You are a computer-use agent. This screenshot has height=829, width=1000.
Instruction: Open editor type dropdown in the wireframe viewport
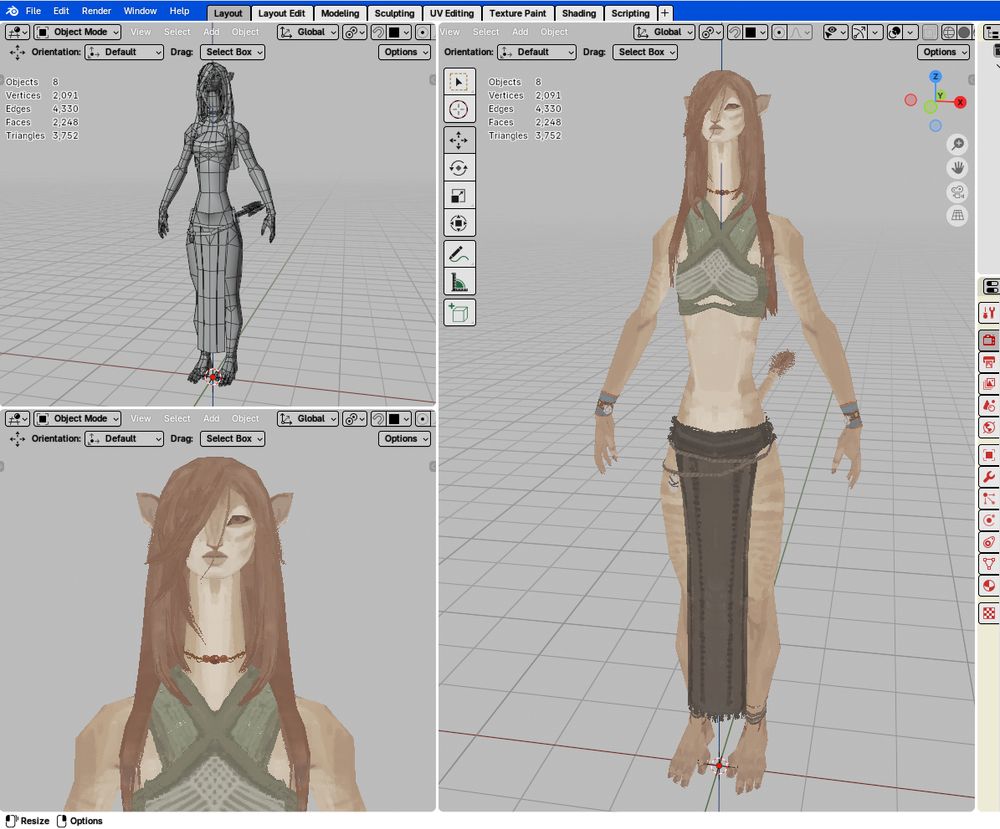point(17,32)
